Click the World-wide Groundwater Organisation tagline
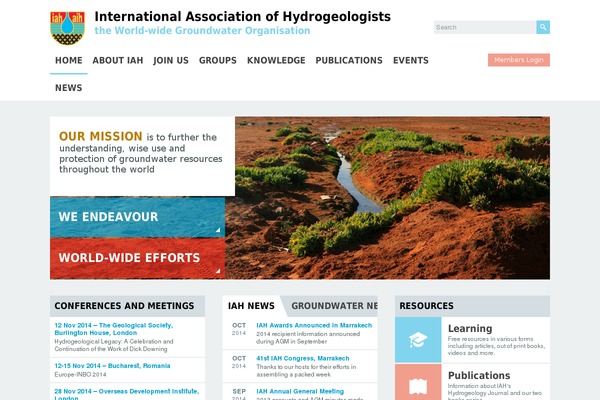 202,31
